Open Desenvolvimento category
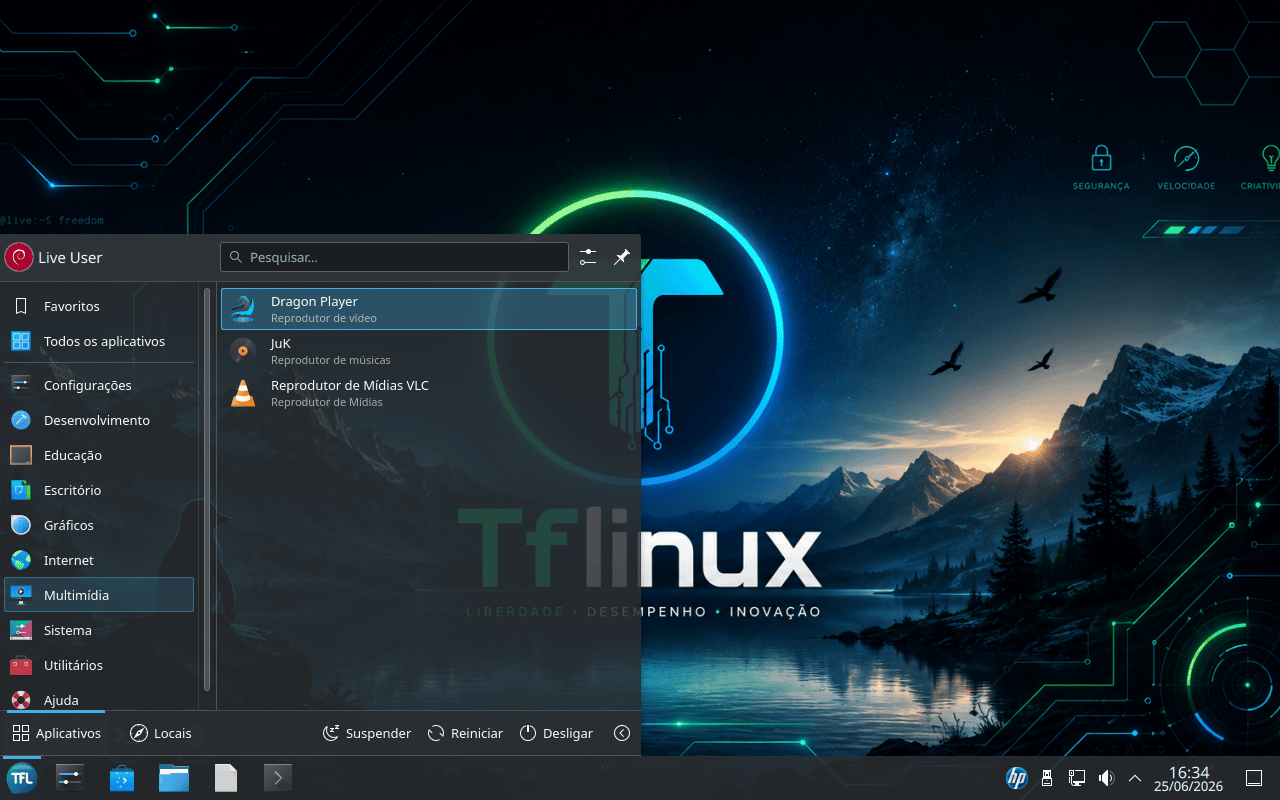This screenshot has height=800, width=1280. click(x=99, y=420)
